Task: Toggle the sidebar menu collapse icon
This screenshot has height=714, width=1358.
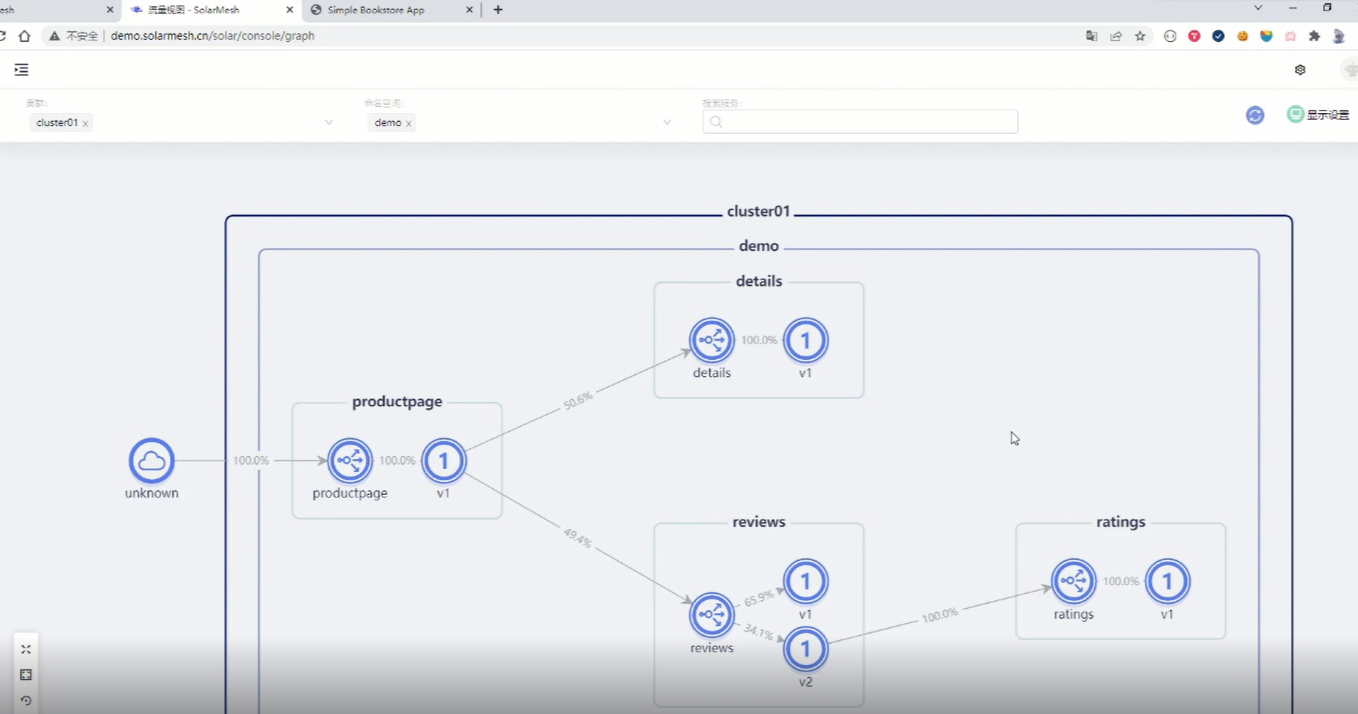Action: [x=21, y=70]
